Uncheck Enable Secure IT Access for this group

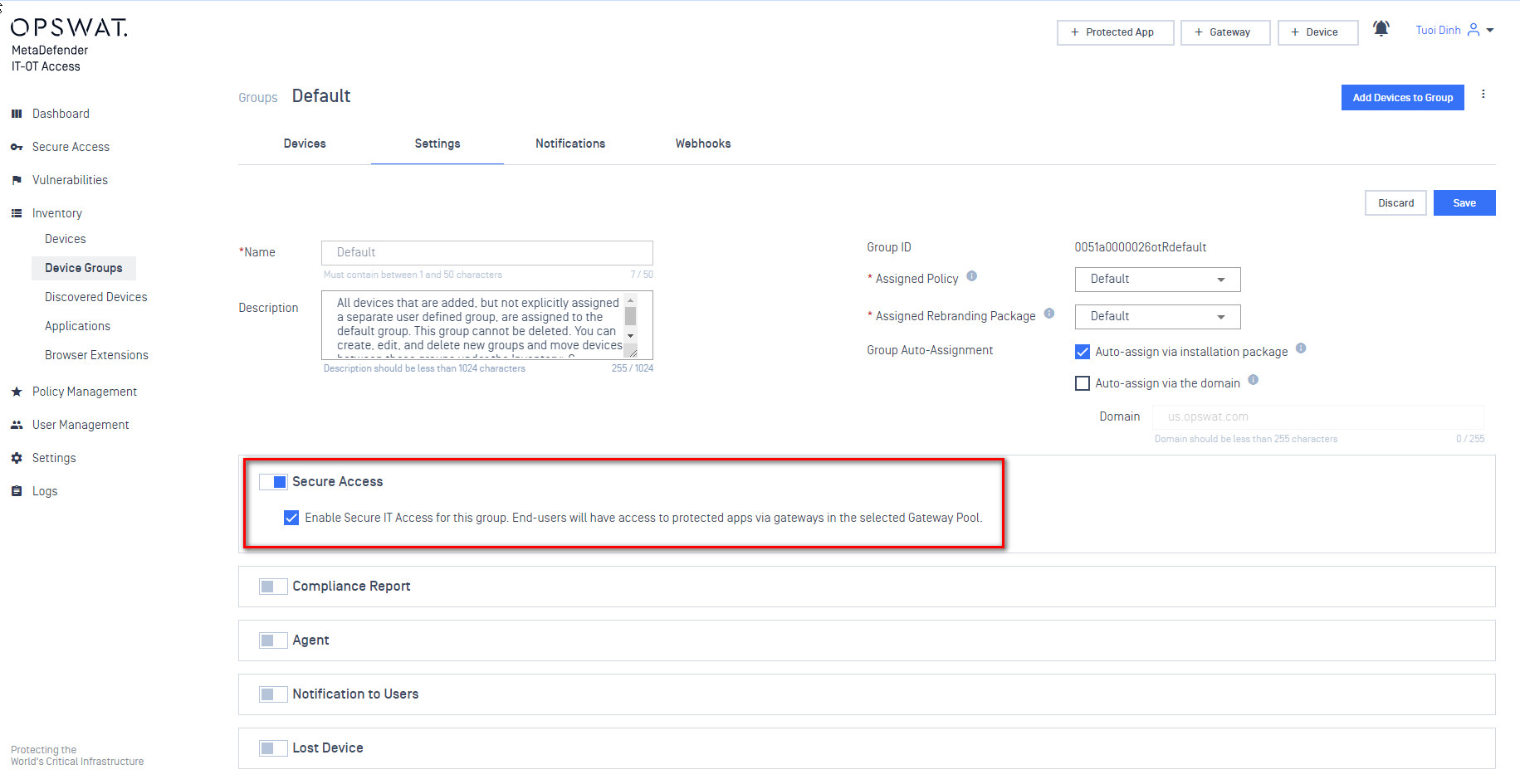[291, 518]
